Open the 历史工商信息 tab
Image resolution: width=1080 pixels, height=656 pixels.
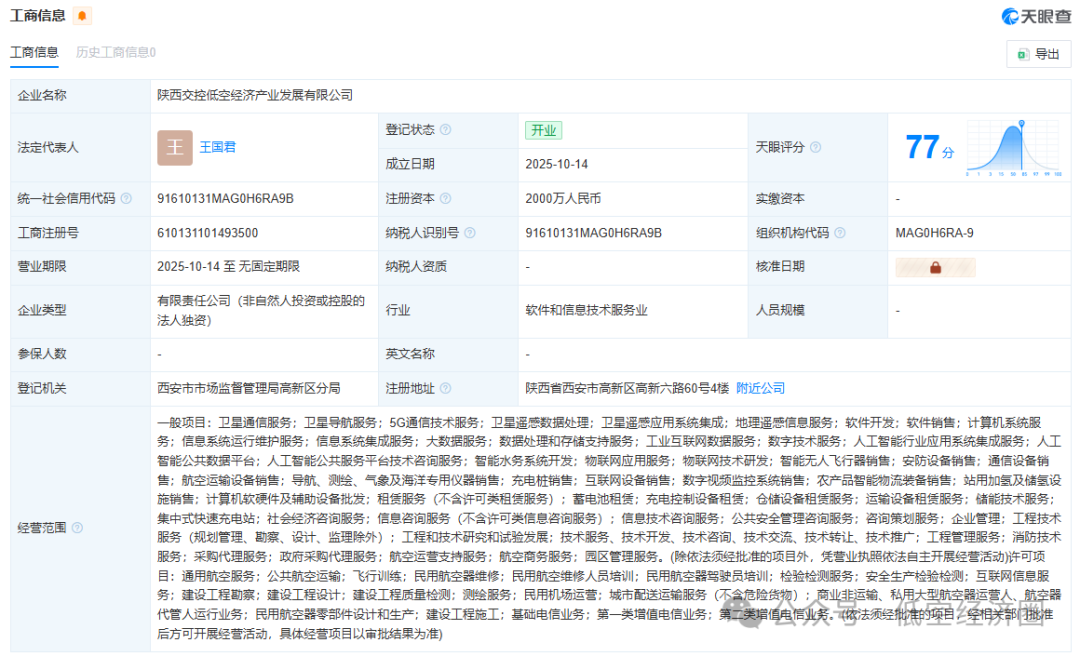click(x=116, y=52)
